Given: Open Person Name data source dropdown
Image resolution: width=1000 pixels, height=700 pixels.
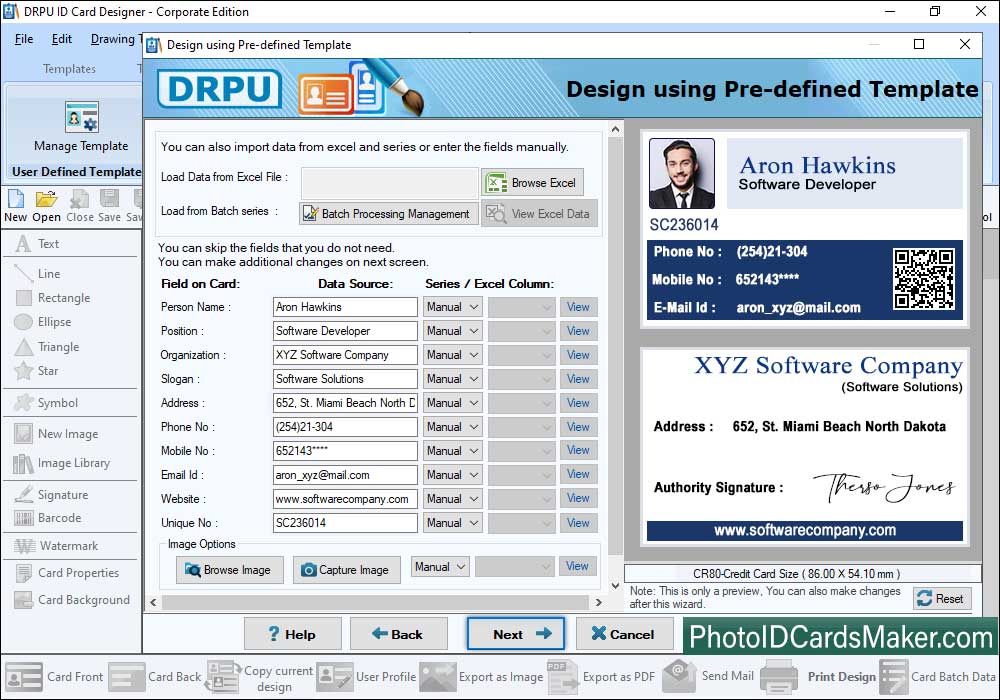Looking at the screenshot, I should [452, 307].
